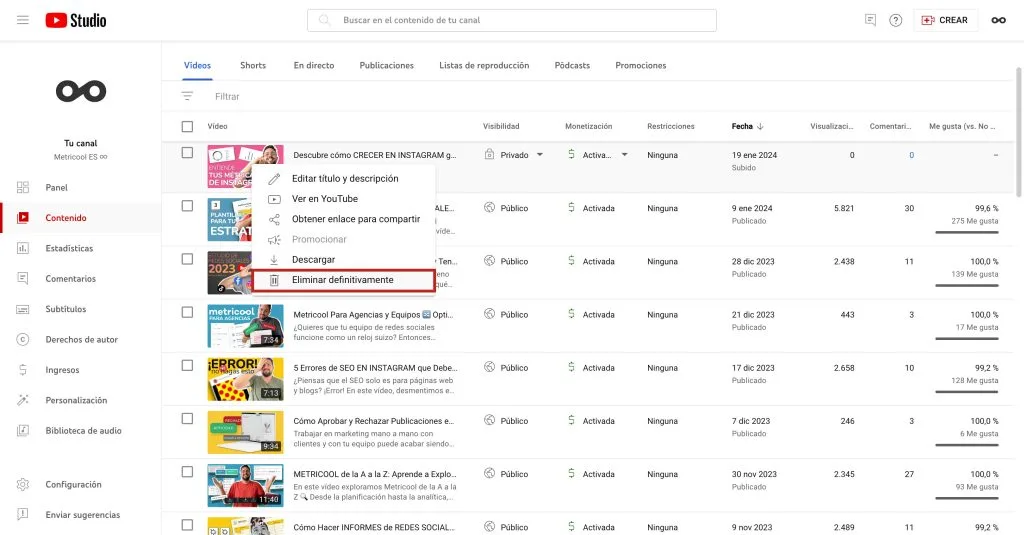Click the Panel dashboard icon
This screenshot has height=535, width=1024.
pos(23,187)
